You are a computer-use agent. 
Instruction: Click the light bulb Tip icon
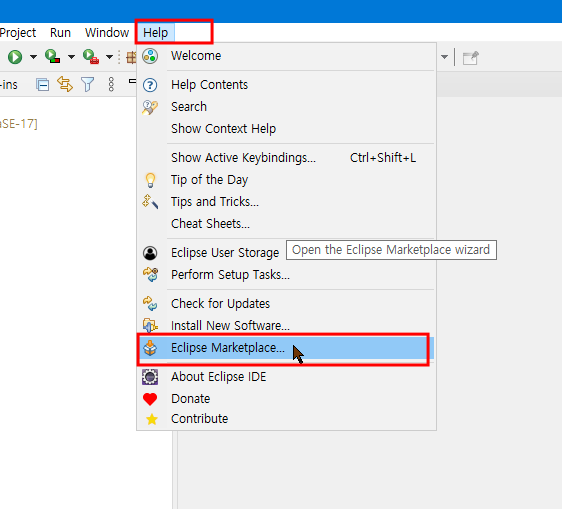(150, 180)
